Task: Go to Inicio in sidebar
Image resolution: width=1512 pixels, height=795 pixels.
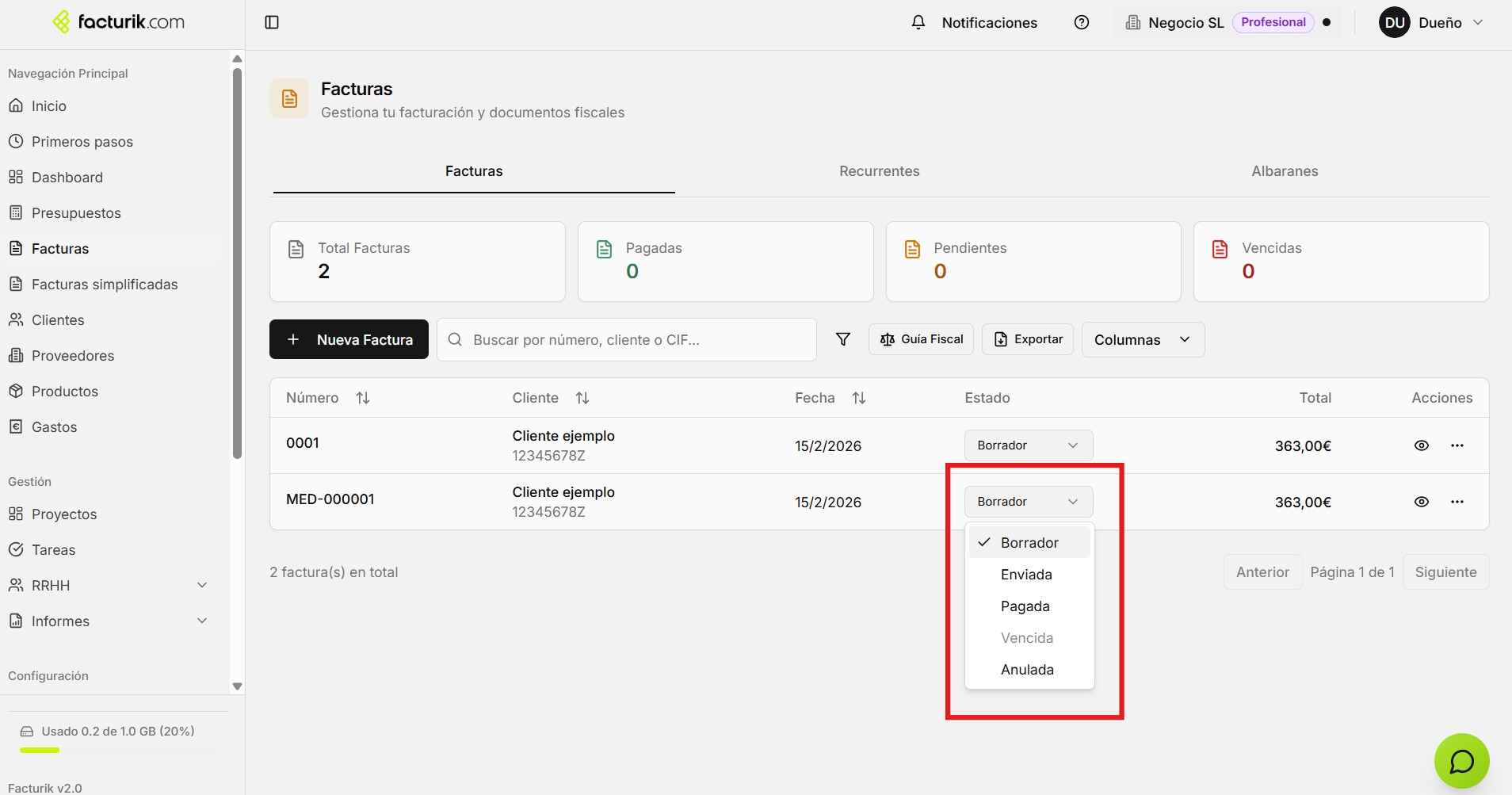Action: 115,106
